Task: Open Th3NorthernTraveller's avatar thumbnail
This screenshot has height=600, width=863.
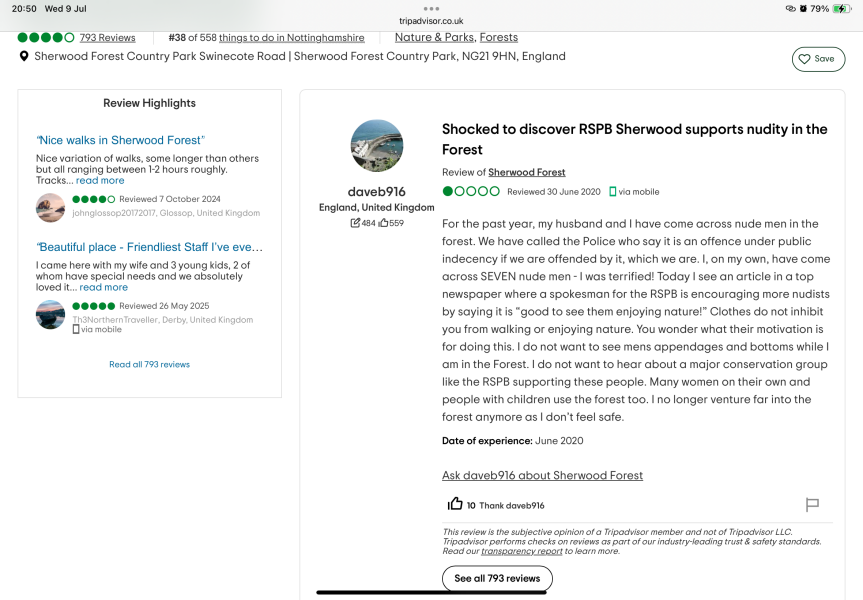Action: tap(51, 314)
